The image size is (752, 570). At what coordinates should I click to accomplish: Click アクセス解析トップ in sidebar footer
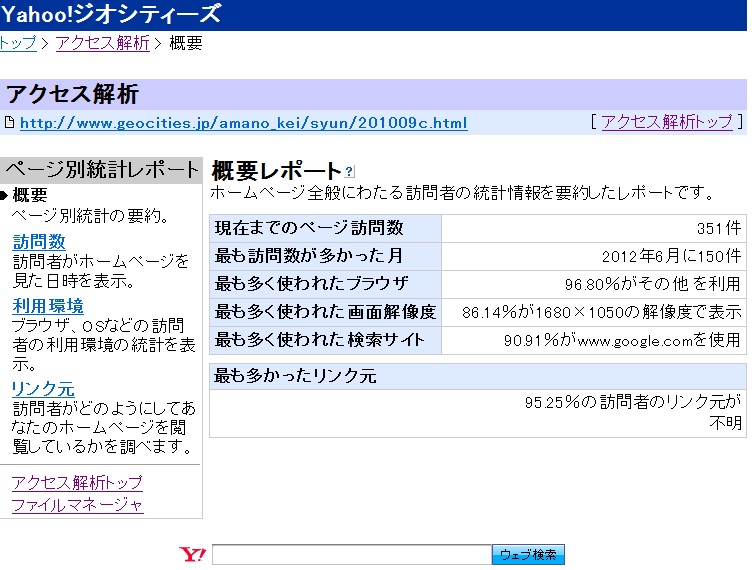click(77, 482)
